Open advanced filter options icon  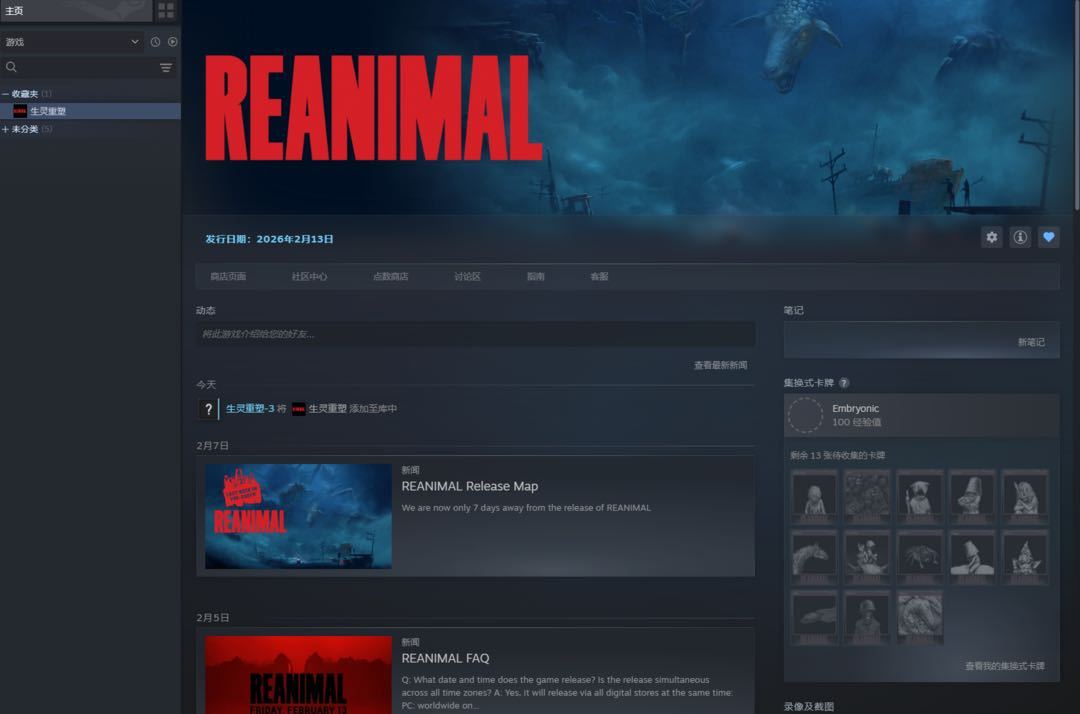166,67
